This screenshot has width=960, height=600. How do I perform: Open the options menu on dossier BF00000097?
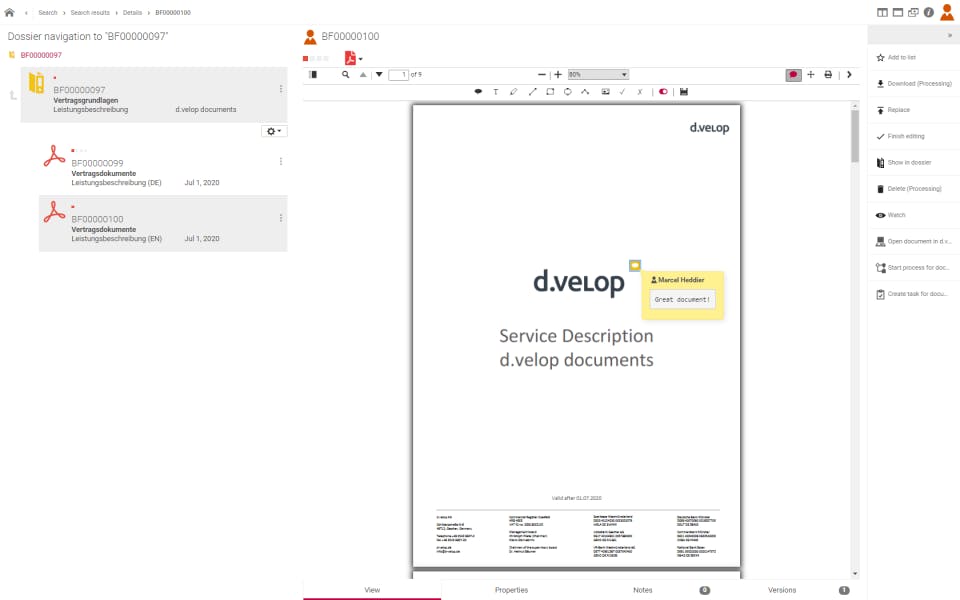coord(270,131)
